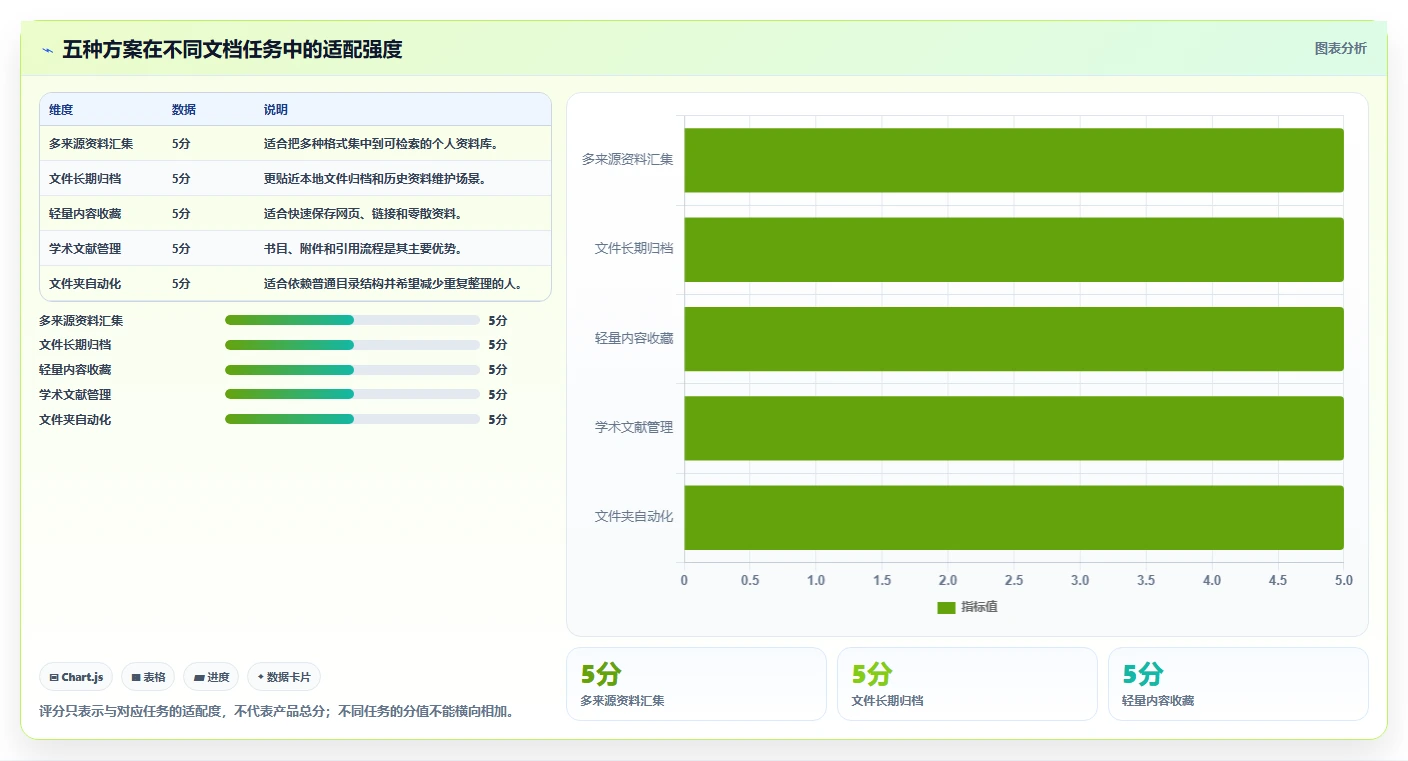This screenshot has height=761, width=1408.
Task: Click the 多来源资料汇集 chart bar
Action: (x=1014, y=160)
